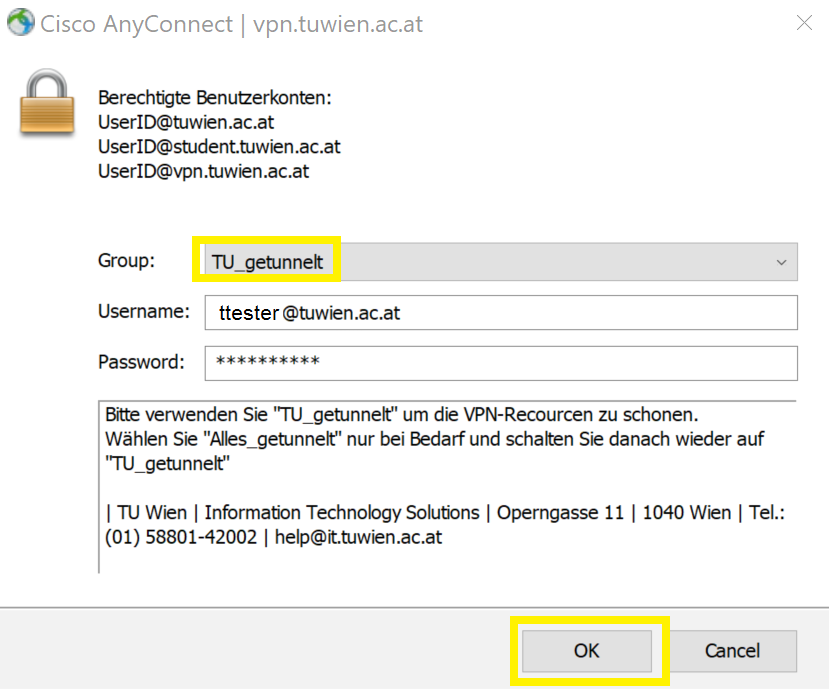Click the 'Password:' label
Image resolution: width=829 pixels, height=689 pixels.
point(141,362)
